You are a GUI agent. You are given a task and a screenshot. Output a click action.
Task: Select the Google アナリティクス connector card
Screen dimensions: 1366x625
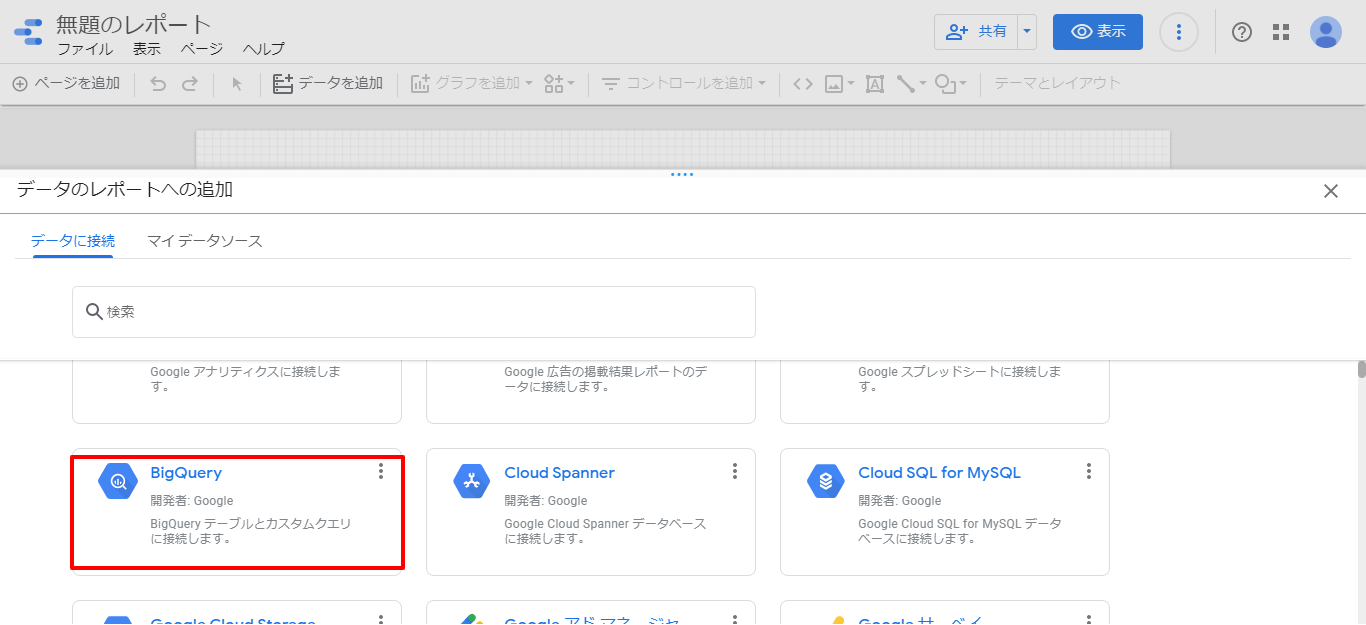(x=237, y=392)
